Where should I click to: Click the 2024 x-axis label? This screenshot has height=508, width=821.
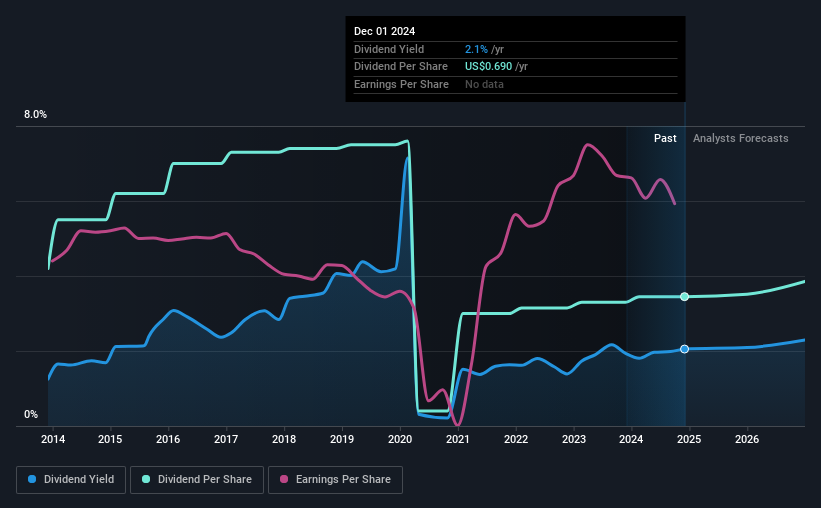[x=631, y=439]
